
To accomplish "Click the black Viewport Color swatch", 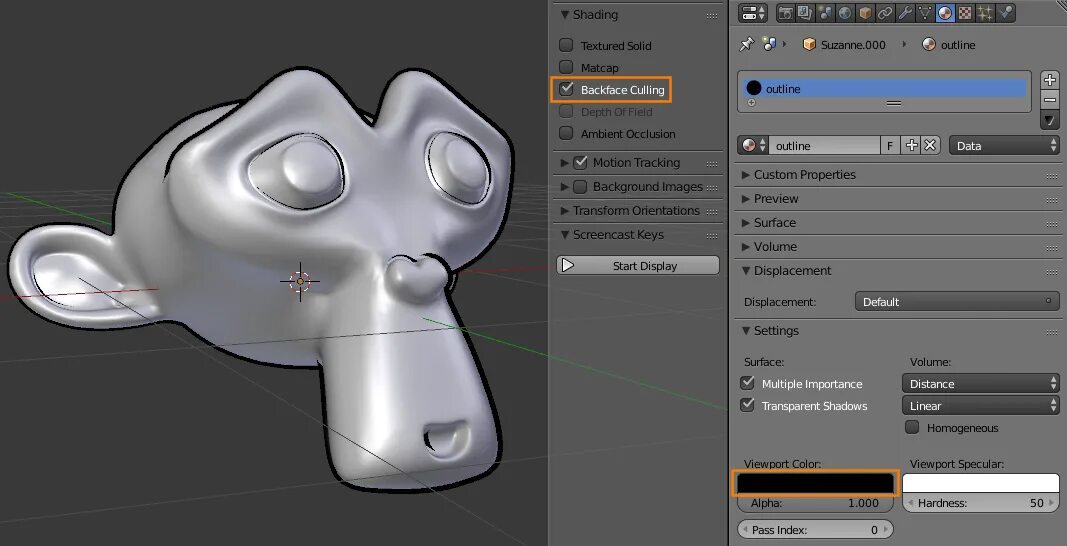I will coord(815,483).
